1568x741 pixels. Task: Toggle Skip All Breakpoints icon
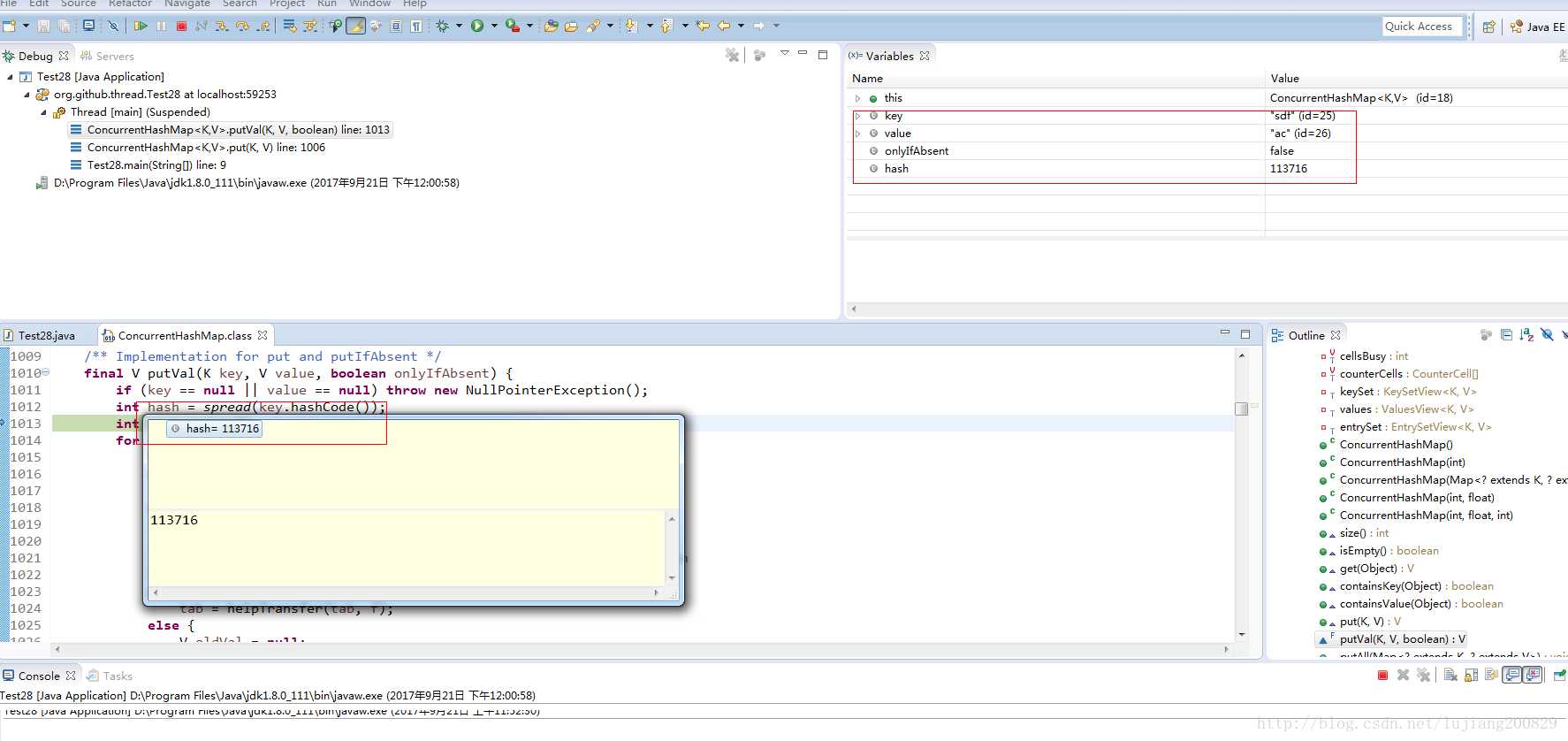[113, 26]
